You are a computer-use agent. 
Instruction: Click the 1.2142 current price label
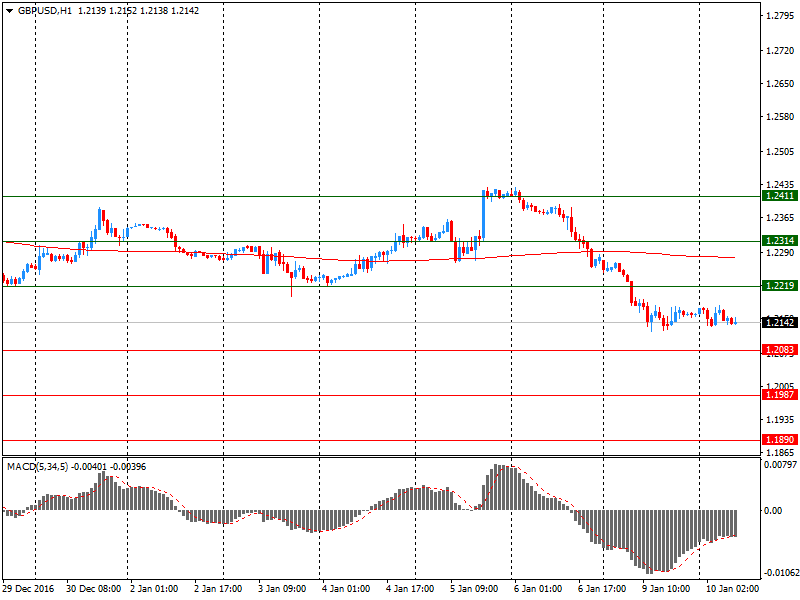point(780,322)
